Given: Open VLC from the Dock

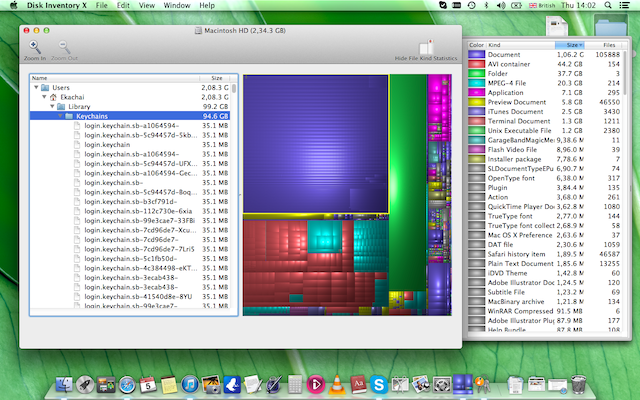Looking at the screenshot, I should 337,384.
